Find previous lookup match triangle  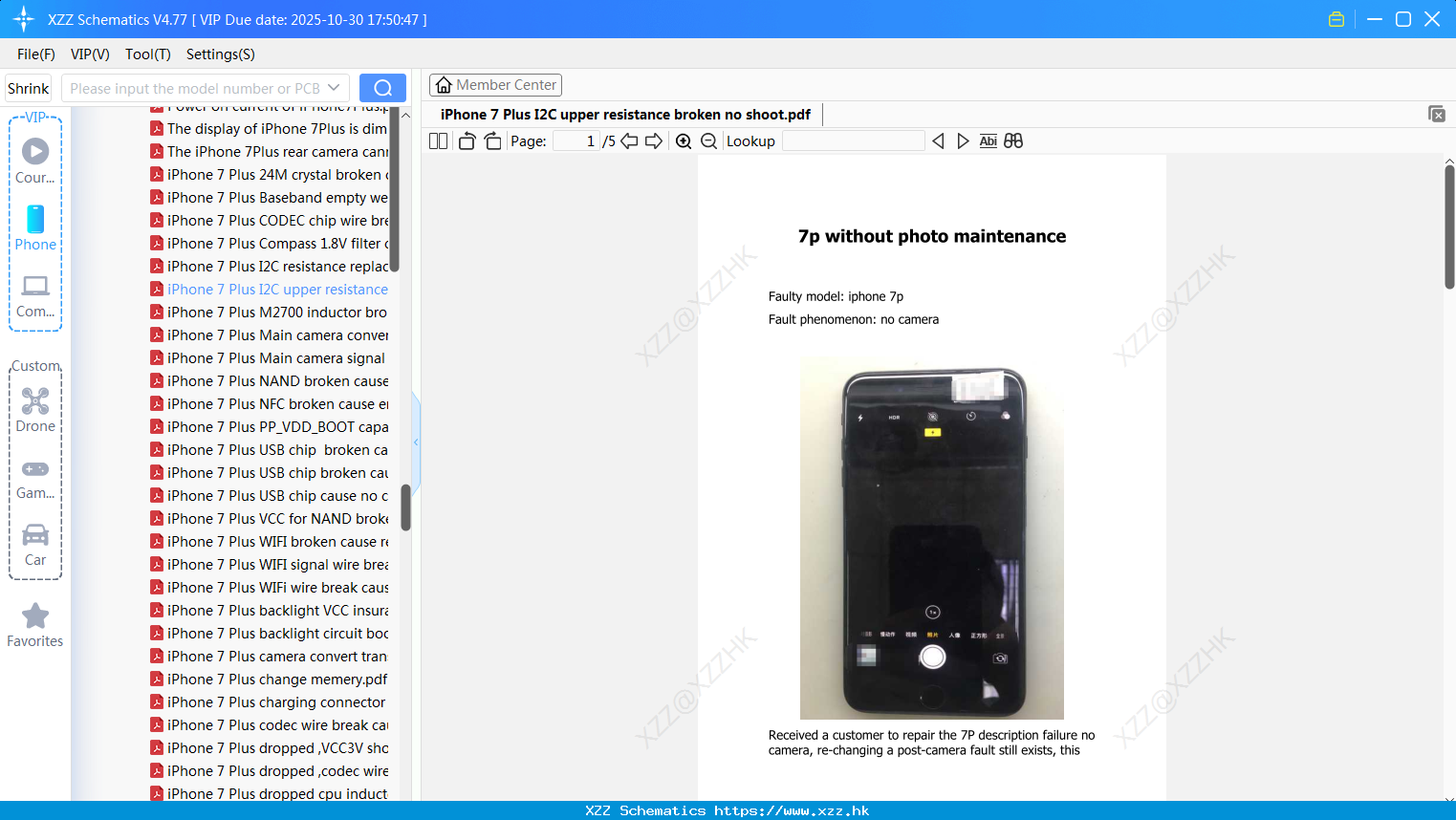(x=938, y=141)
